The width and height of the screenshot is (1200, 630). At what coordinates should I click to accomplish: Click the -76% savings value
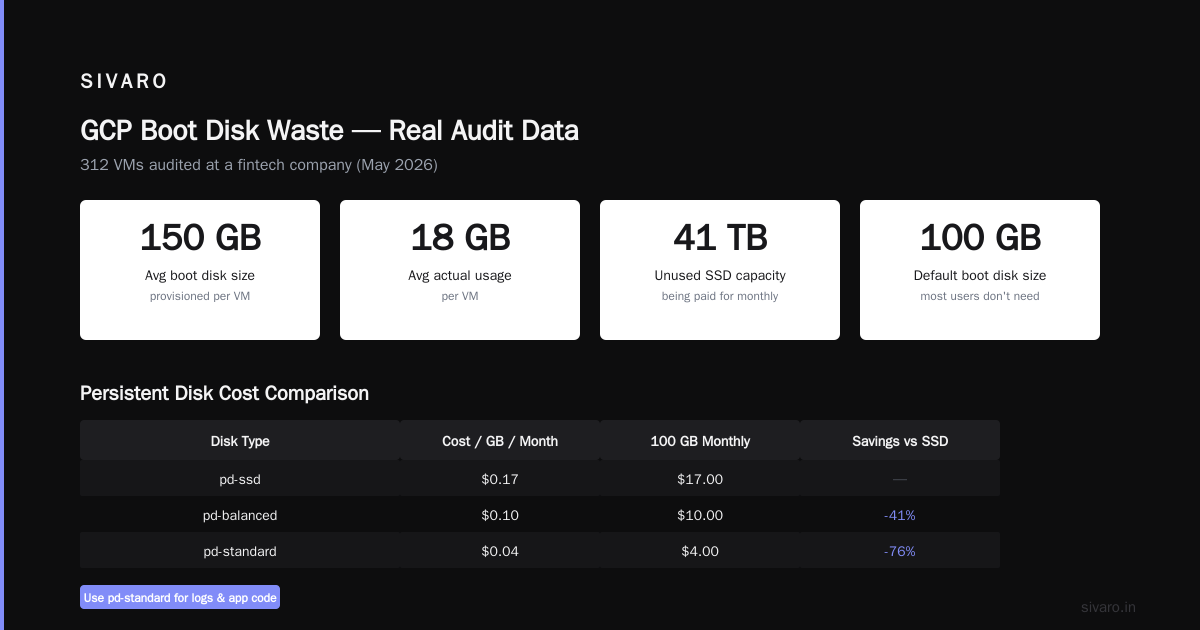(900, 551)
